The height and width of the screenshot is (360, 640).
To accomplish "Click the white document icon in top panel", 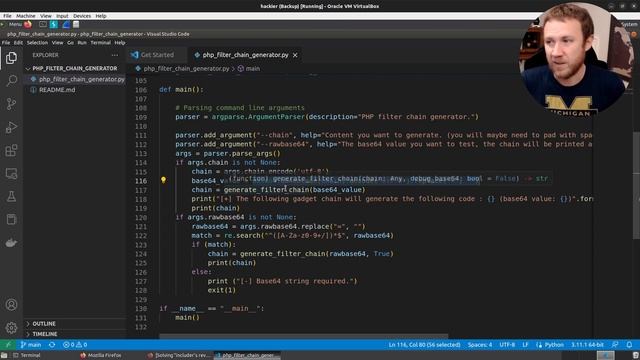I will pos(76,24).
